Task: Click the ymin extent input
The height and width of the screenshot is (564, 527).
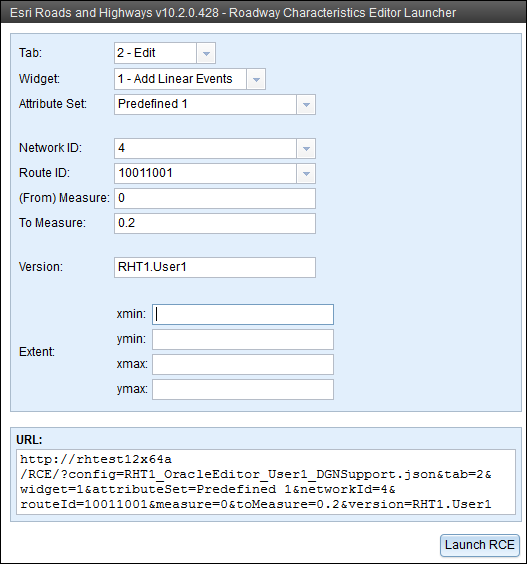Action: click(243, 340)
